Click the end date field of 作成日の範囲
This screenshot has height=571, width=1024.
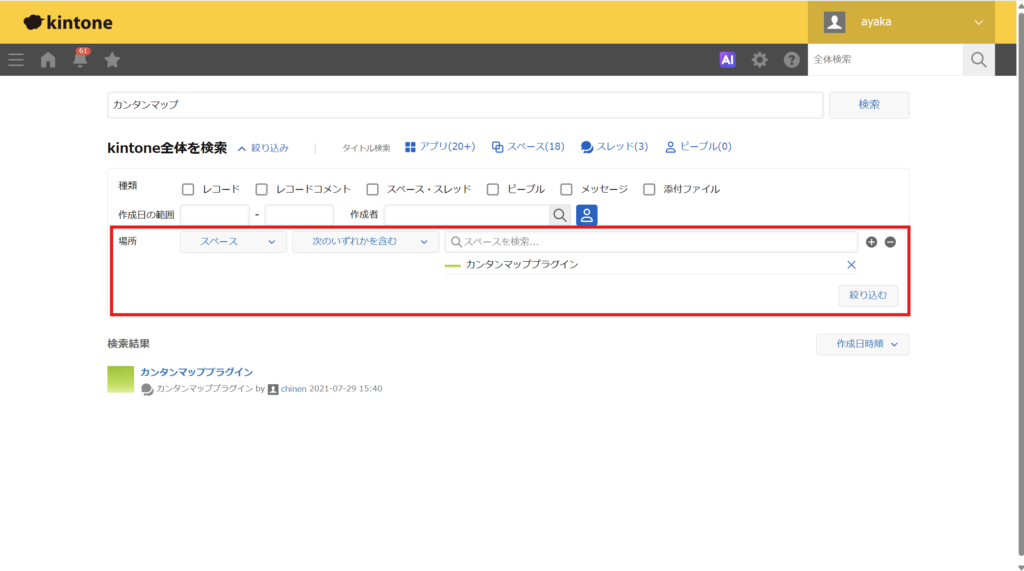tap(299, 215)
